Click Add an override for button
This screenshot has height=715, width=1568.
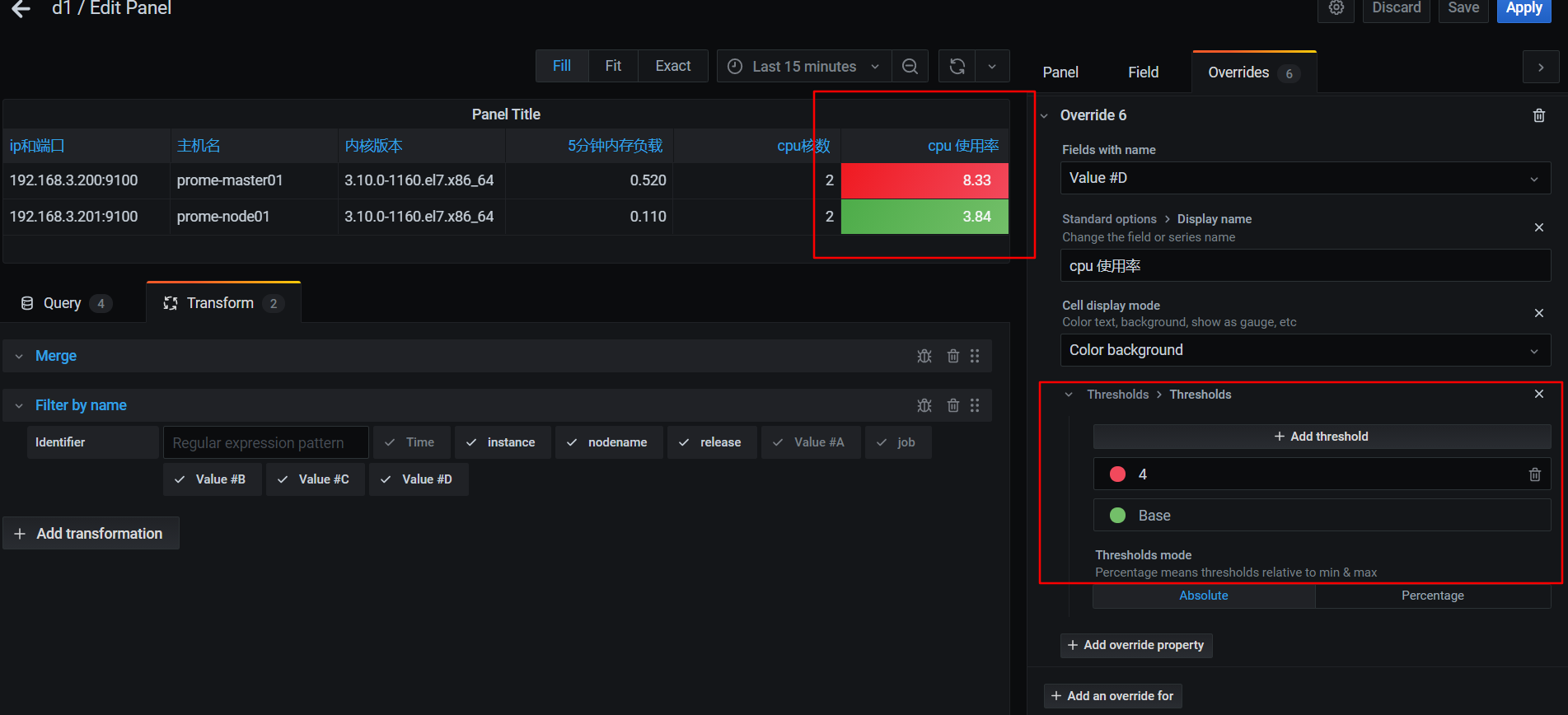[1112, 696]
